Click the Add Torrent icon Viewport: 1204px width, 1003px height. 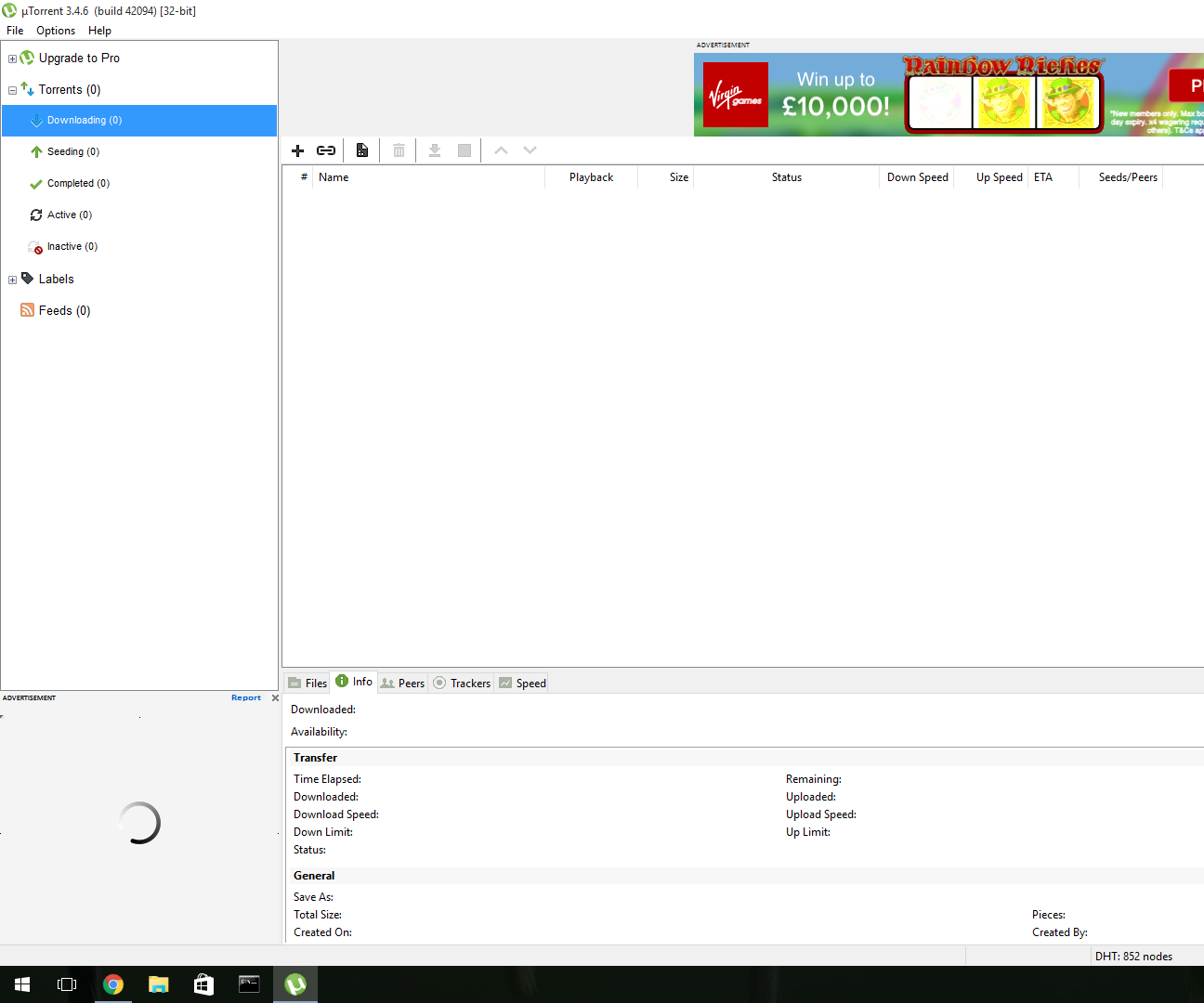(x=297, y=150)
